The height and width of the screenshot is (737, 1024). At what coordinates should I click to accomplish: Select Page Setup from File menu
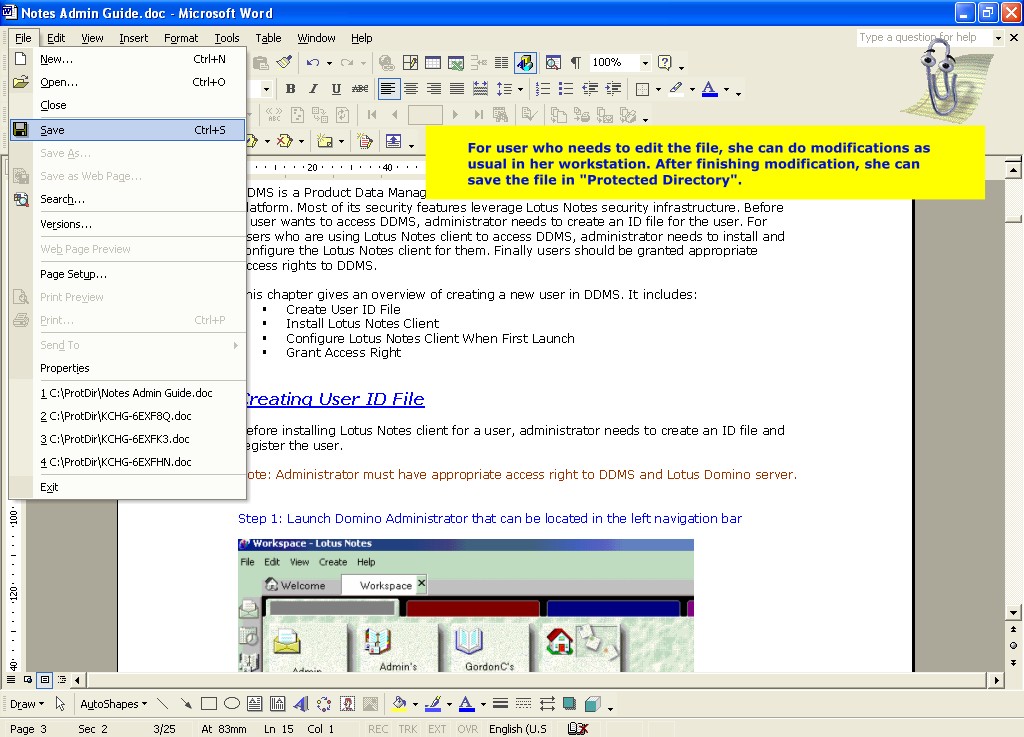(73, 274)
